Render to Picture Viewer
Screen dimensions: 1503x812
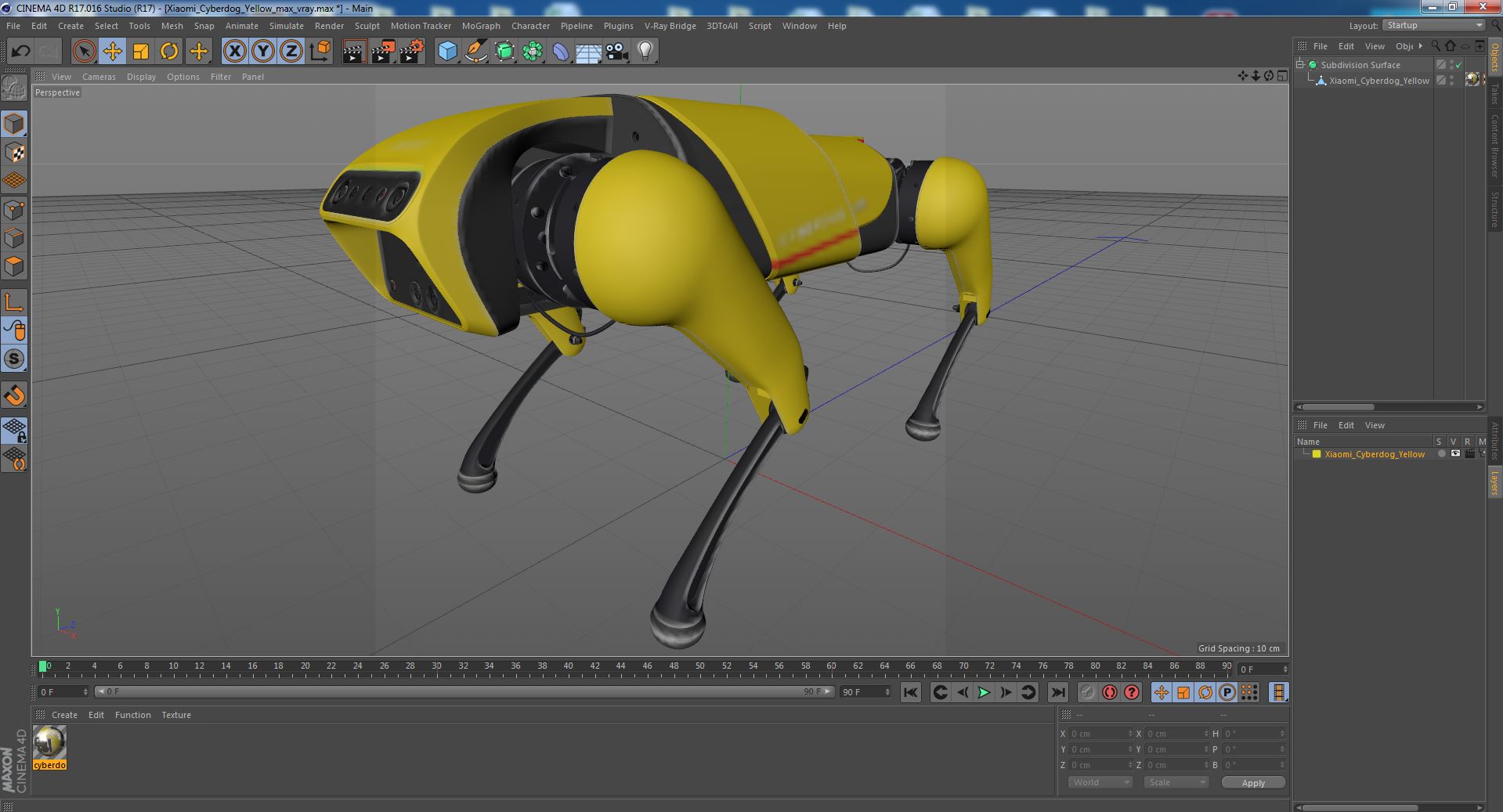[383, 52]
